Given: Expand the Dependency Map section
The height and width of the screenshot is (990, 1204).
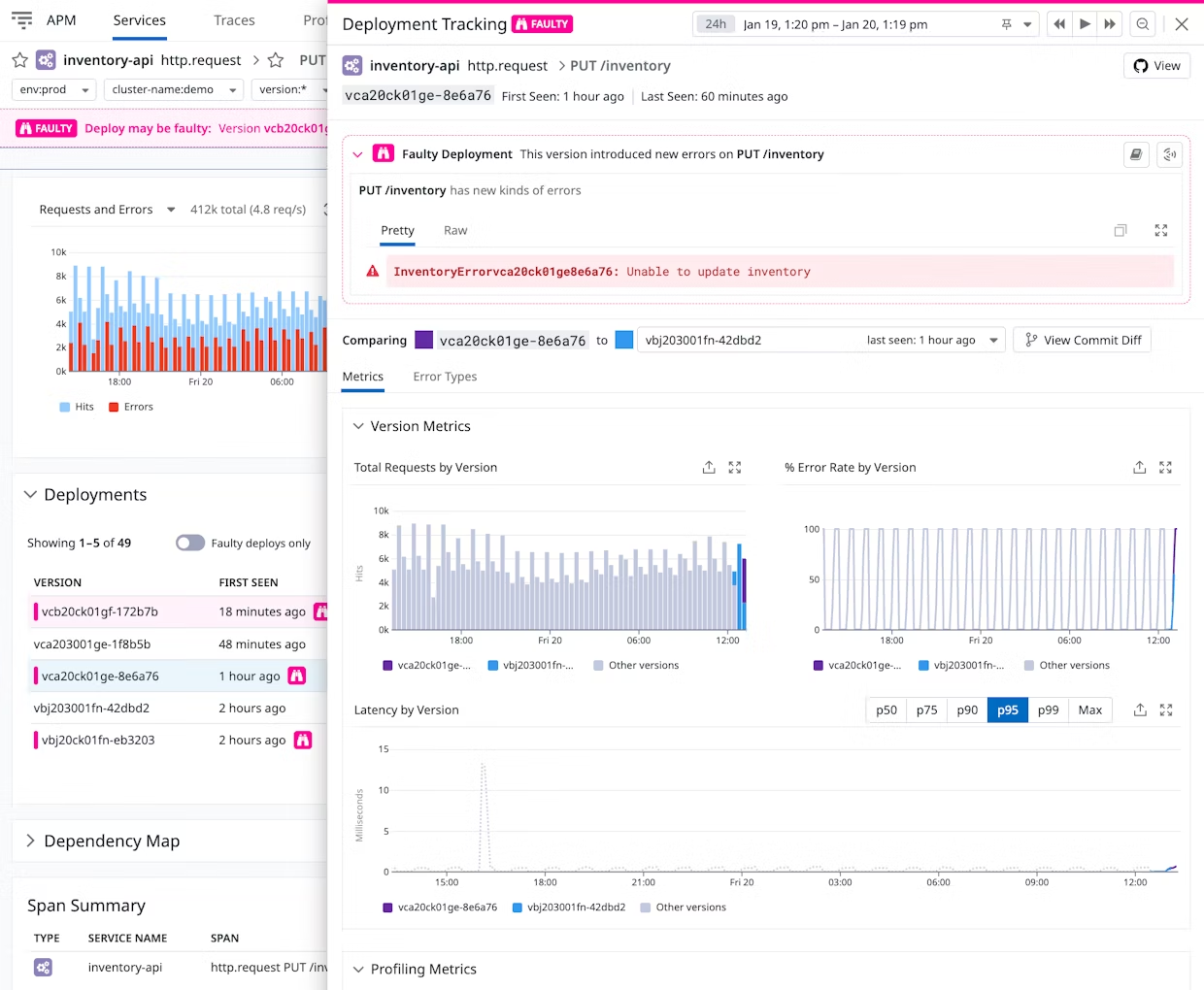Looking at the screenshot, I should (30, 841).
